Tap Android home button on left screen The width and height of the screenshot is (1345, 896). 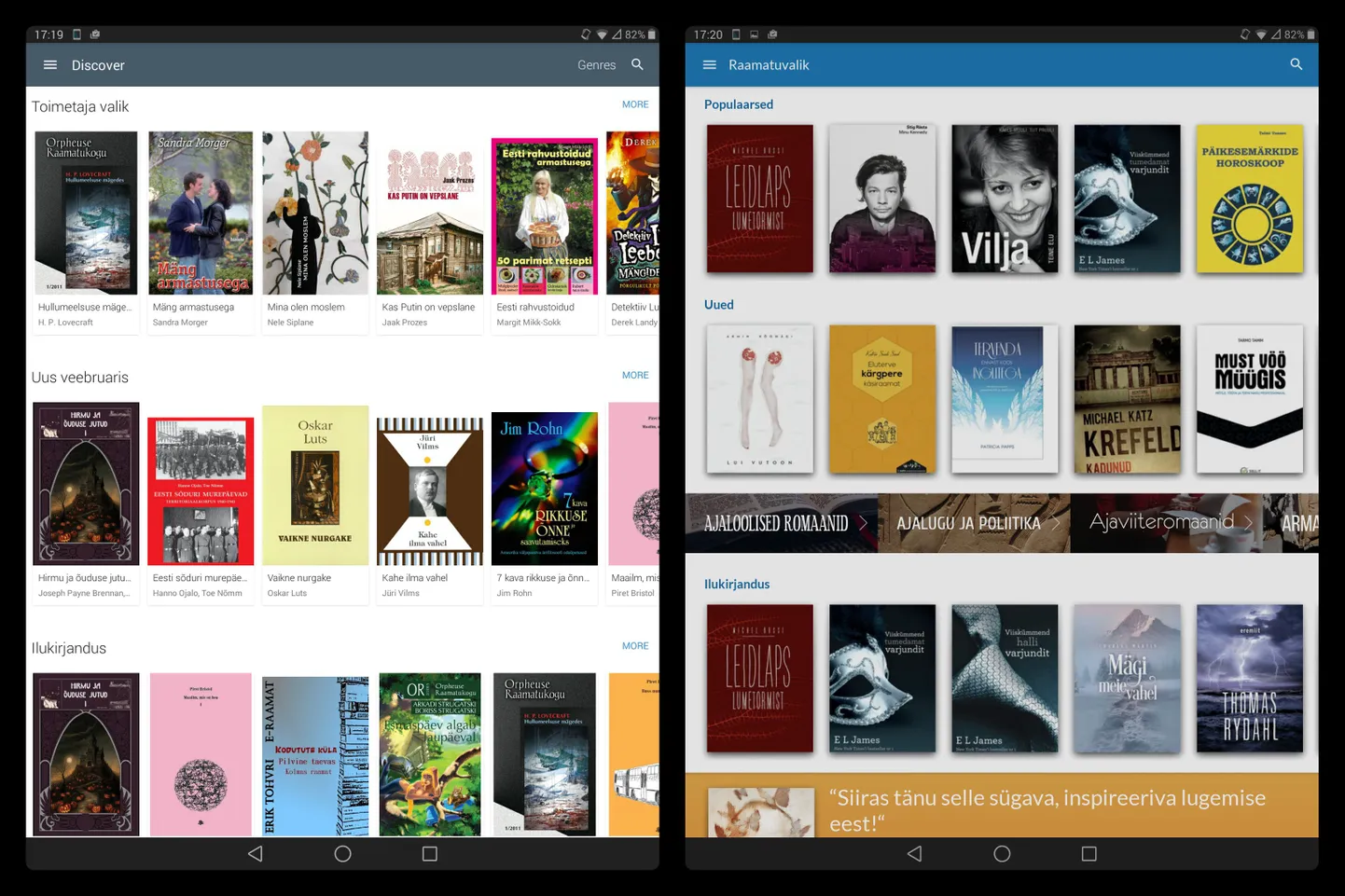342,853
